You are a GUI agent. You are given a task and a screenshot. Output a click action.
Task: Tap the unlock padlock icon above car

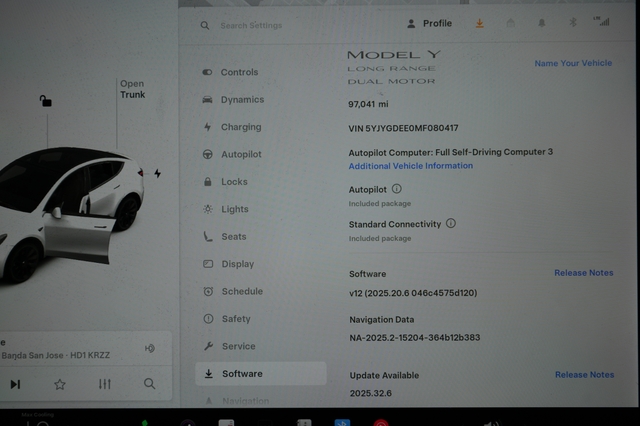click(x=45, y=100)
